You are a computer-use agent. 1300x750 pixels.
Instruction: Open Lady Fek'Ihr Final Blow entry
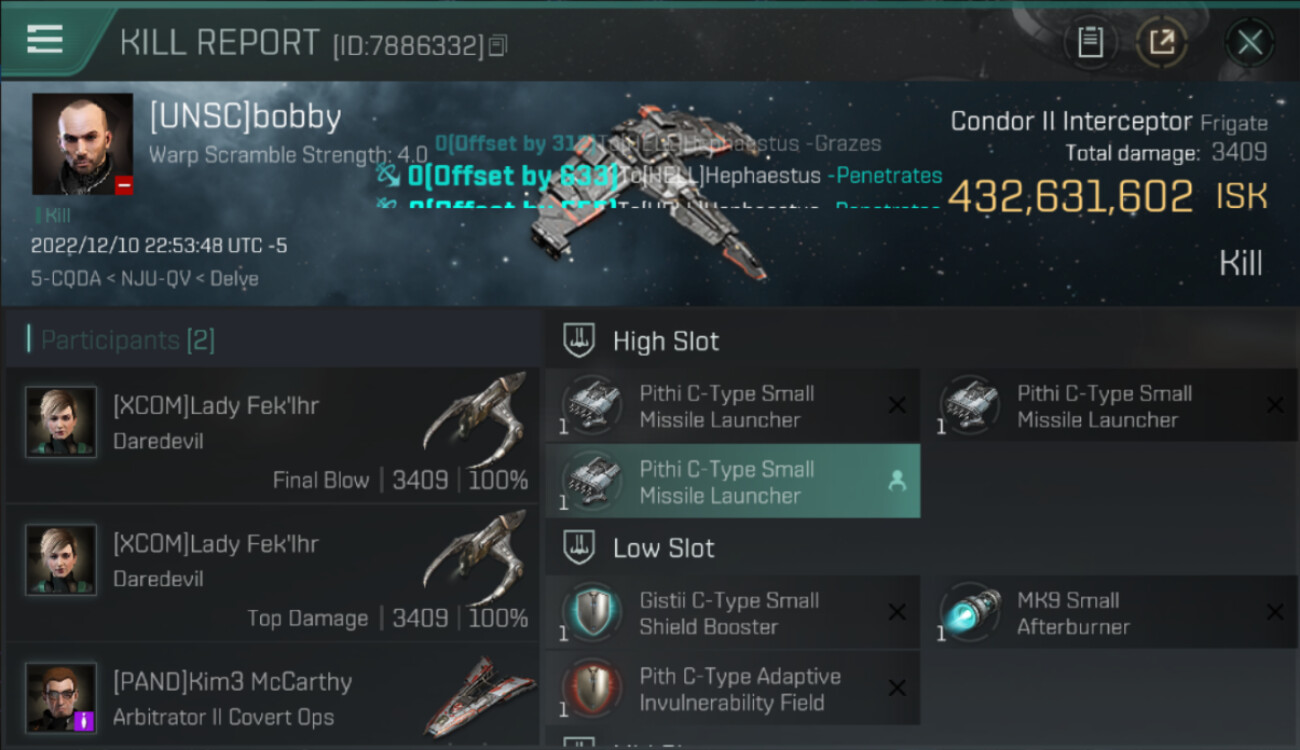click(x=272, y=435)
